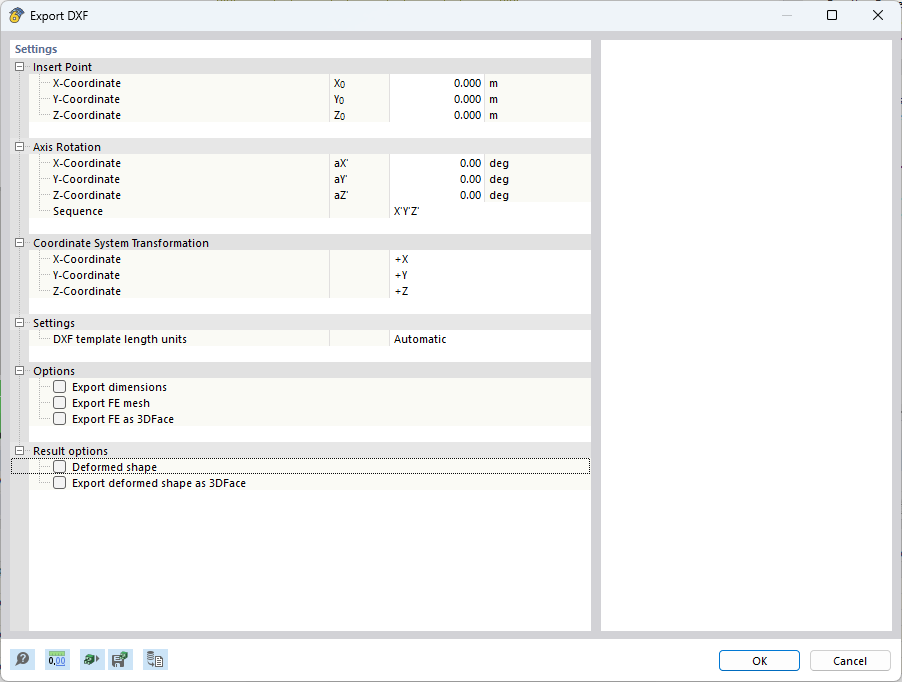Collapse the Options section
Screen dimensions: 902x682
coord(18,370)
